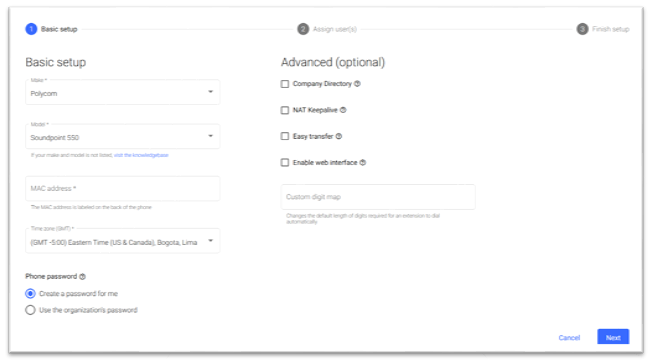Tick the Easy transfer checkbox
Image resolution: width=650 pixels, height=364 pixels.
pyautogui.click(x=285, y=136)
